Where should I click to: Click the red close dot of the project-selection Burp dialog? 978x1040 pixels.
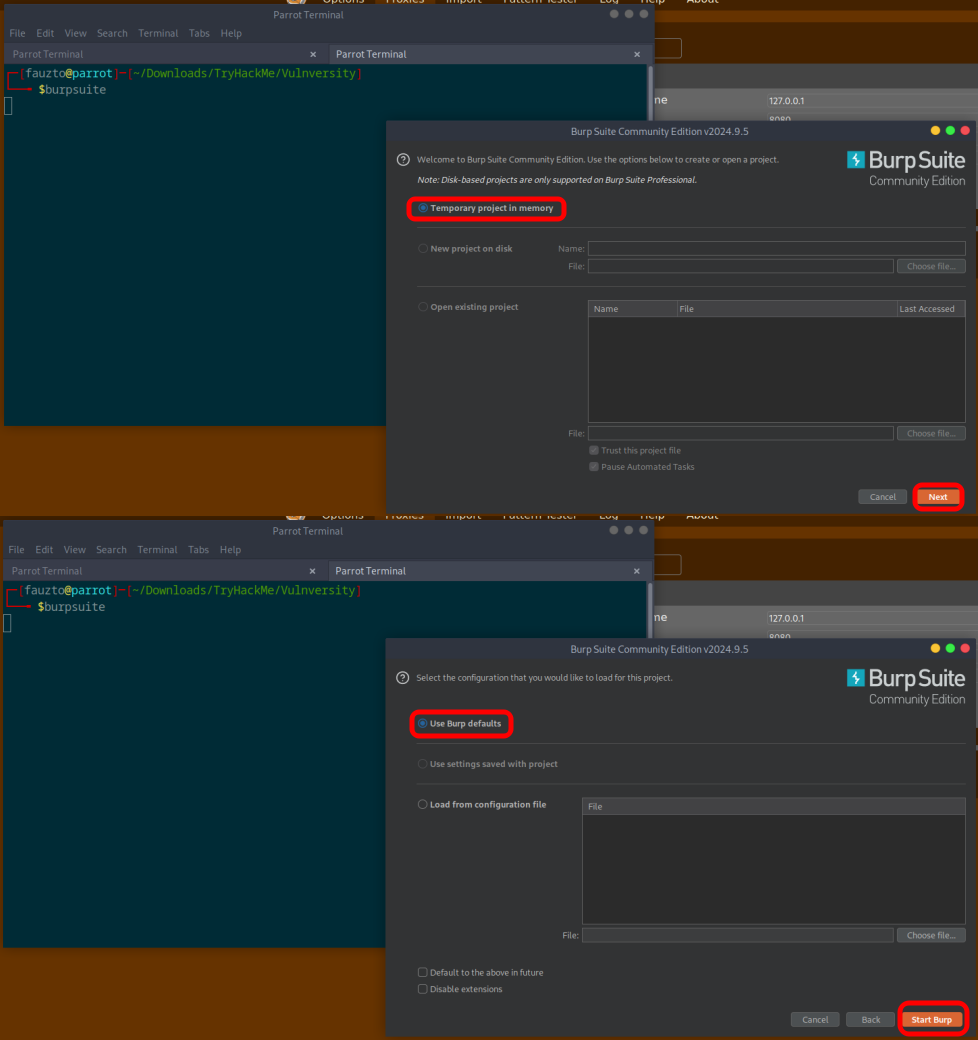[965, 131]
